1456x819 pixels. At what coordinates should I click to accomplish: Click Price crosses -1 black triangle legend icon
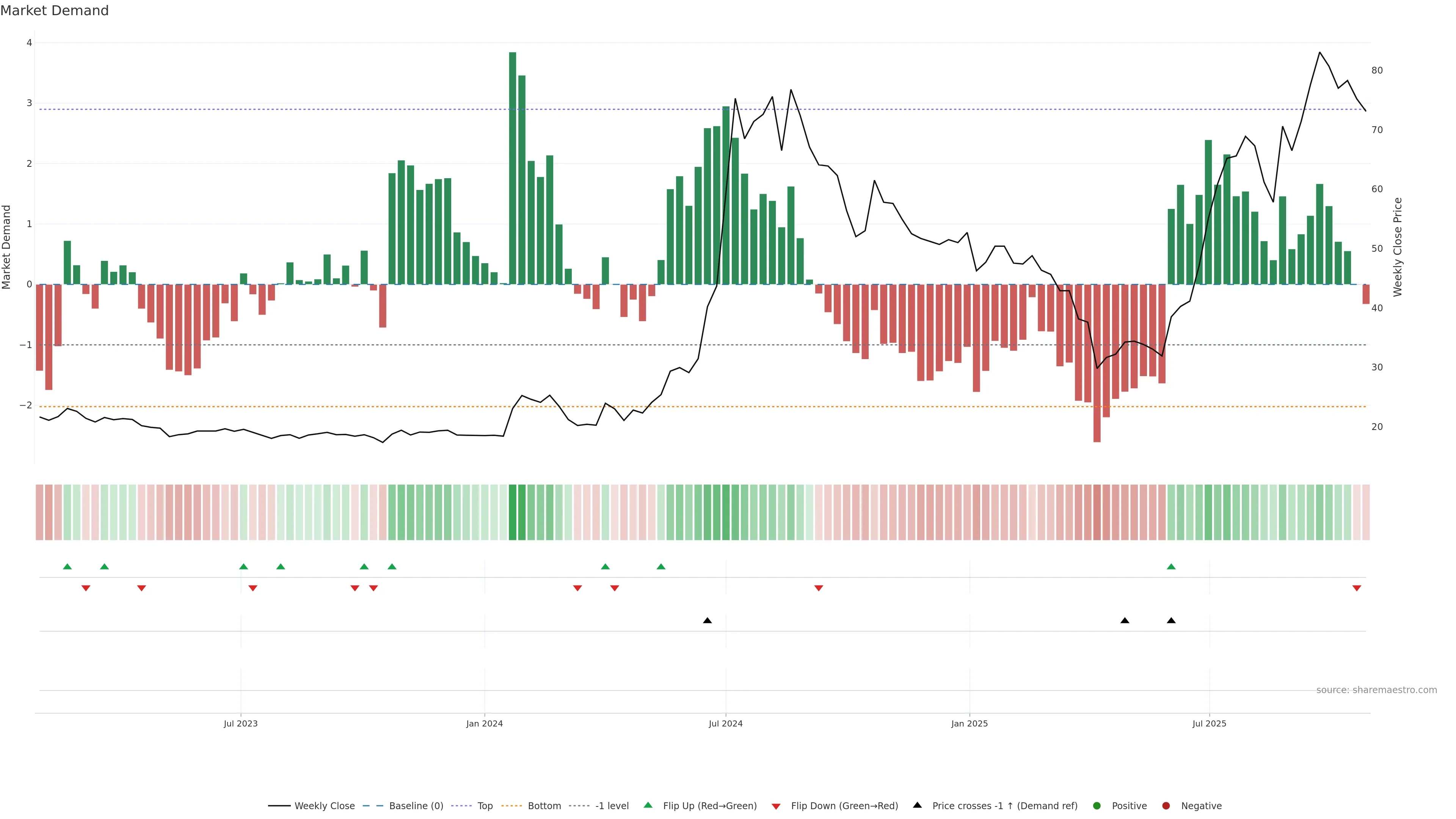click(x=917, y=805)
